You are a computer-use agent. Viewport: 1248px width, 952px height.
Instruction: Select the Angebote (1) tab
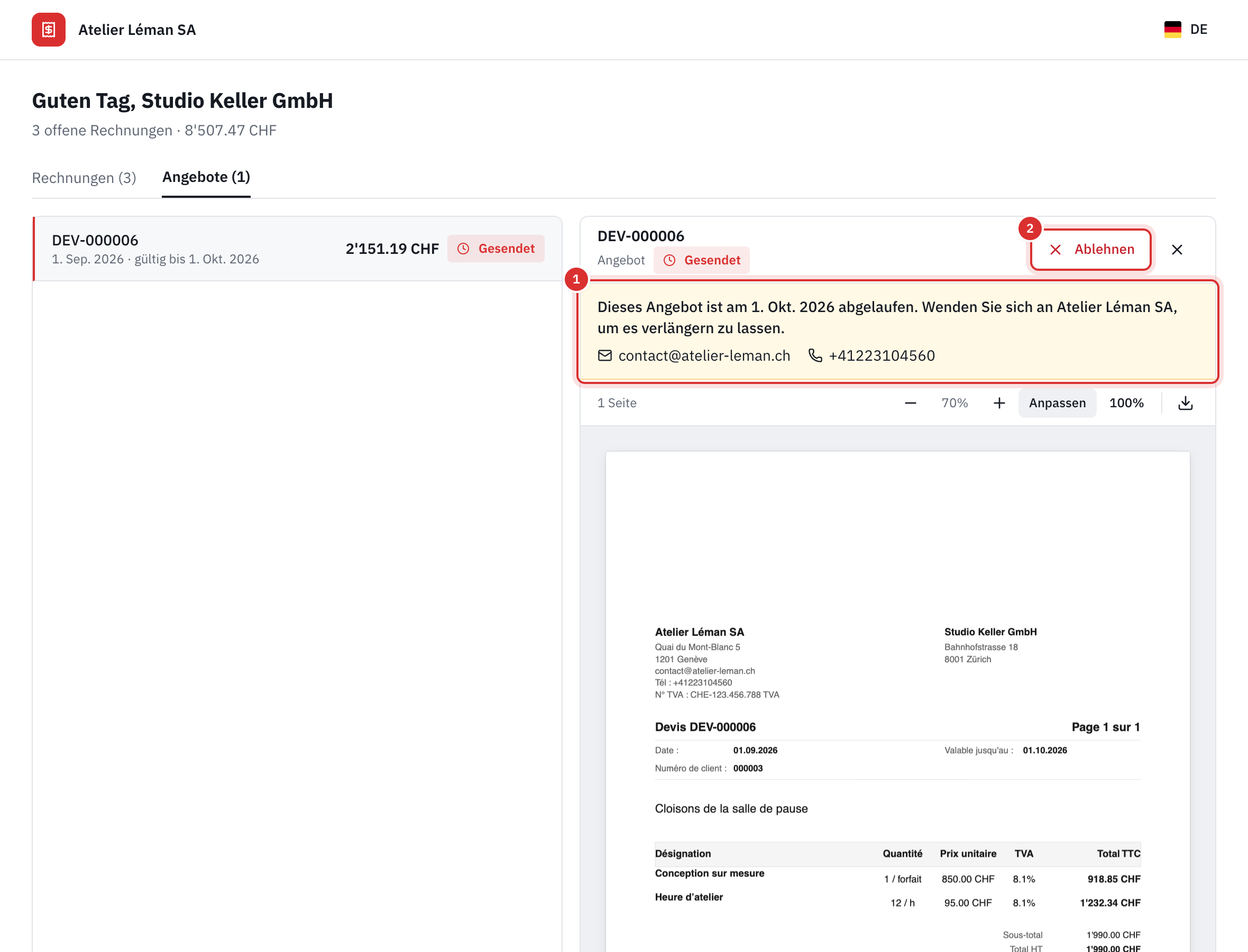coord(206,177)
